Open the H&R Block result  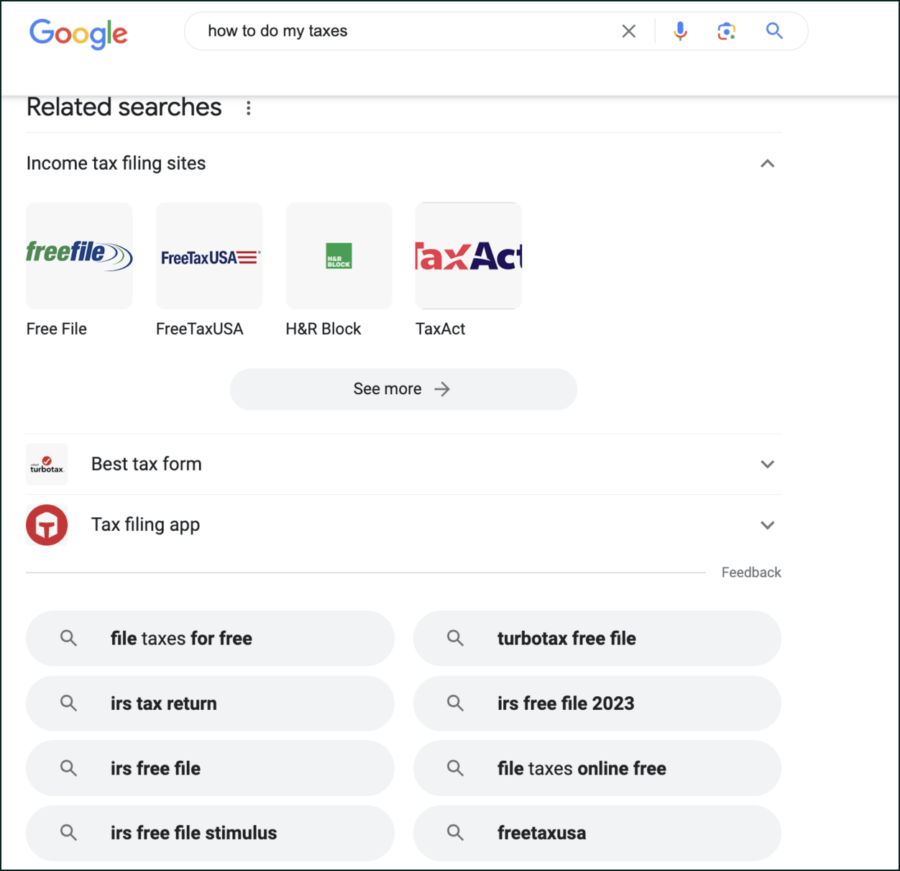tap(339, 256)
